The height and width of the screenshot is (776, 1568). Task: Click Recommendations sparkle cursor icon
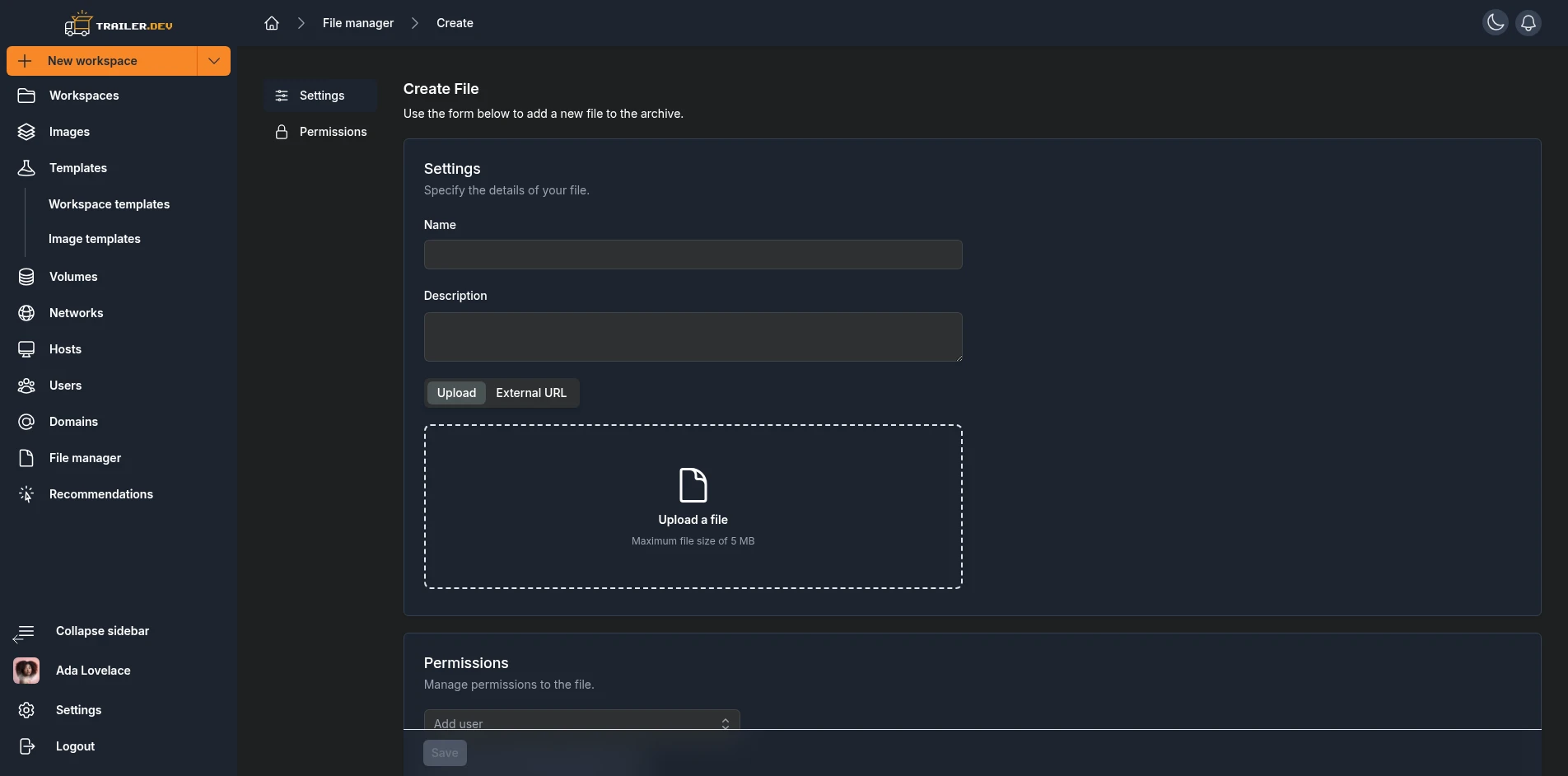pos(26,494)
